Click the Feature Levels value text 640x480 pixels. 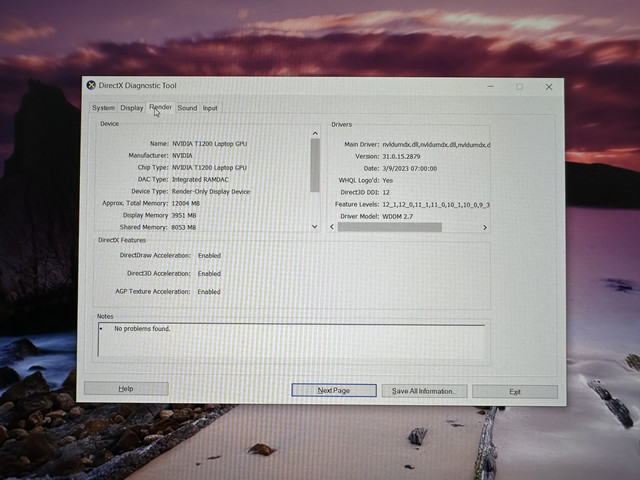(436, 204)
